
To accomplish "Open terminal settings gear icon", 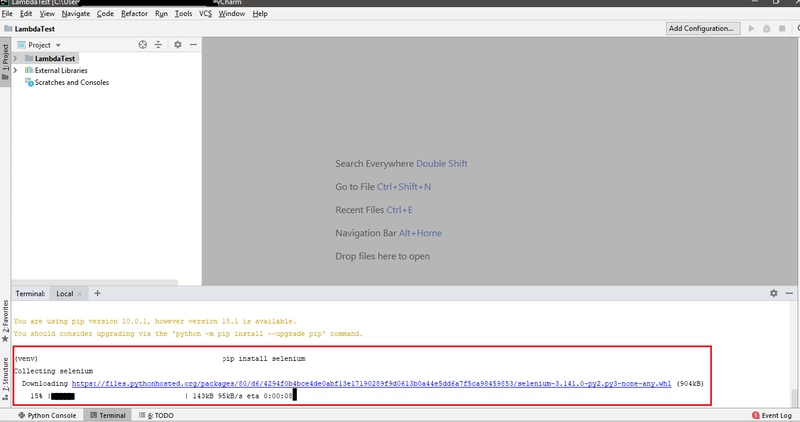I will 773,293.
